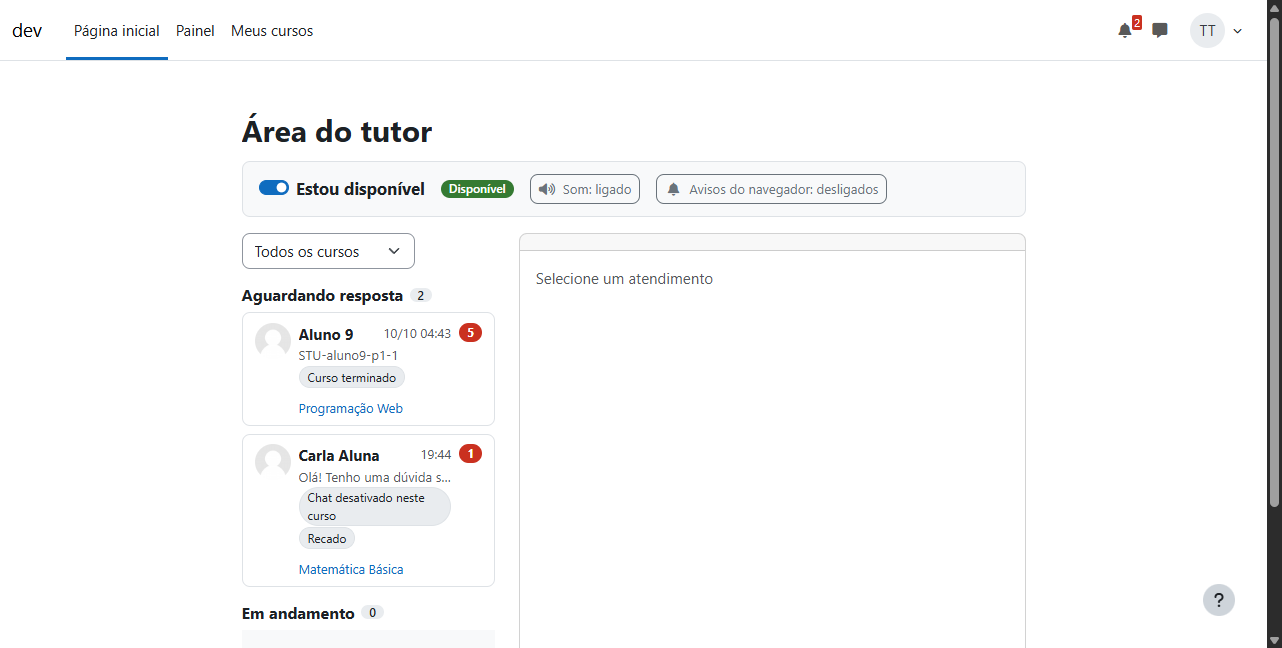Click the Selecione um atendimento placeholder text
This screenshot has width=1282, height=648.
click(x=624, y=279)
